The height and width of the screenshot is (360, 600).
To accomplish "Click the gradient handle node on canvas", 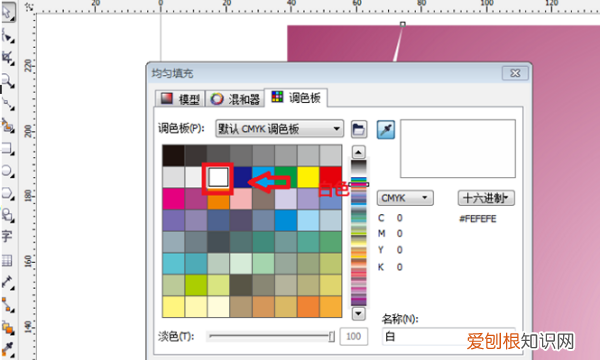I will tap(403, 24).
